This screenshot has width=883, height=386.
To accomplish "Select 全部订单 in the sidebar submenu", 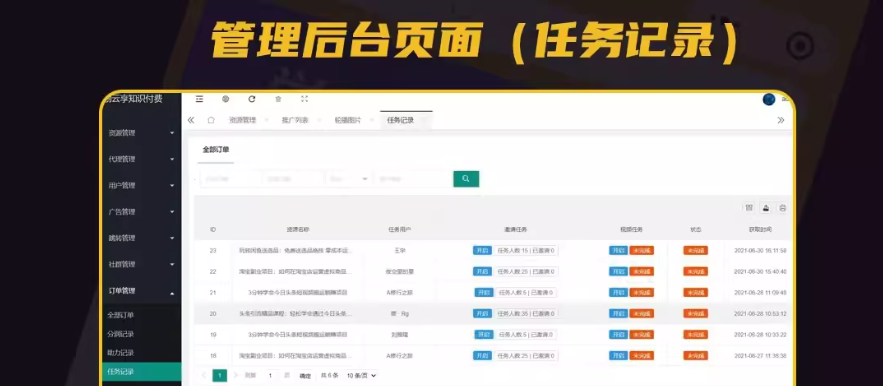I will 121,315.
